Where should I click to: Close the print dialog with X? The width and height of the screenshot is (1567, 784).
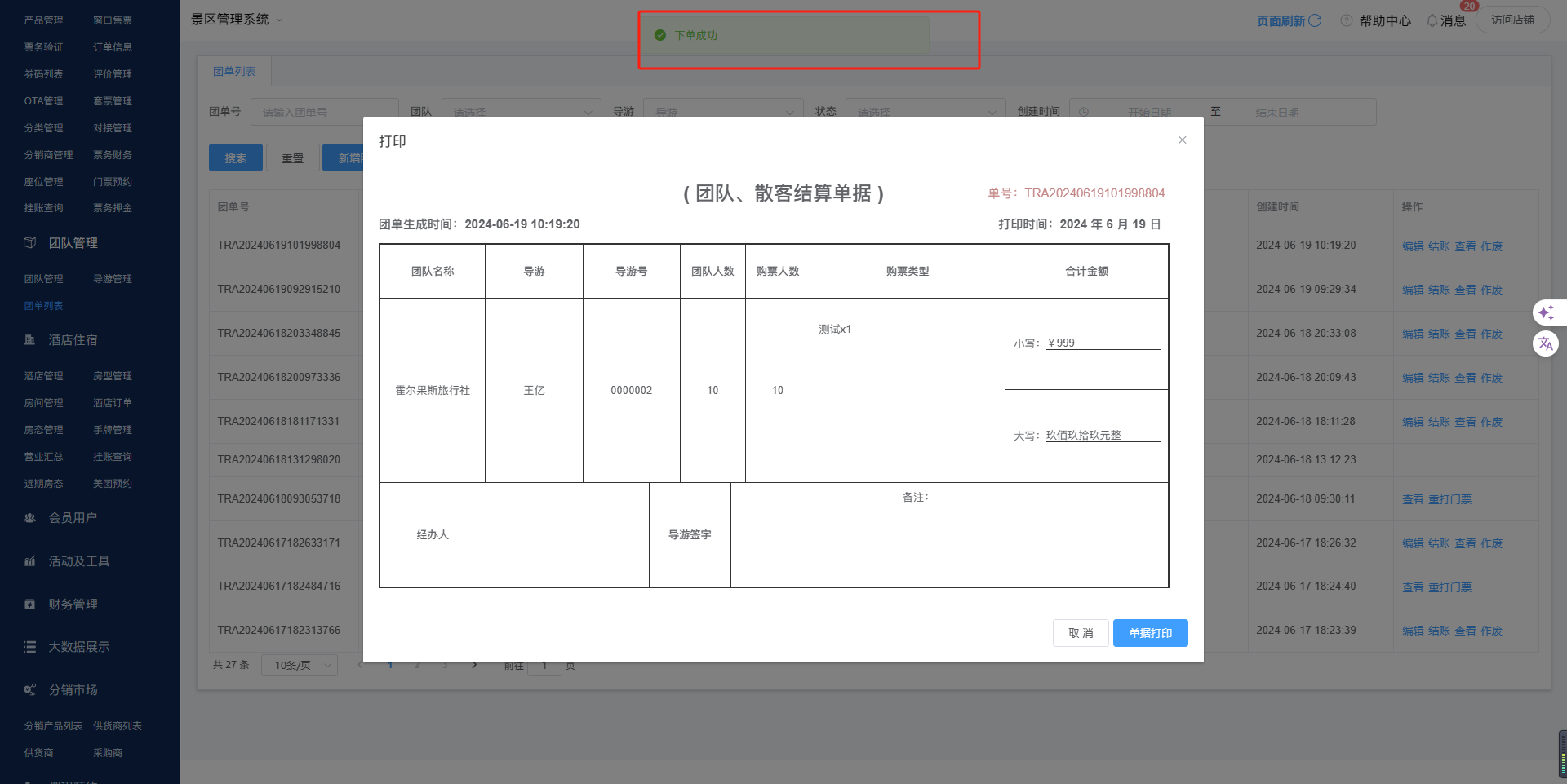pos(1182,140)
